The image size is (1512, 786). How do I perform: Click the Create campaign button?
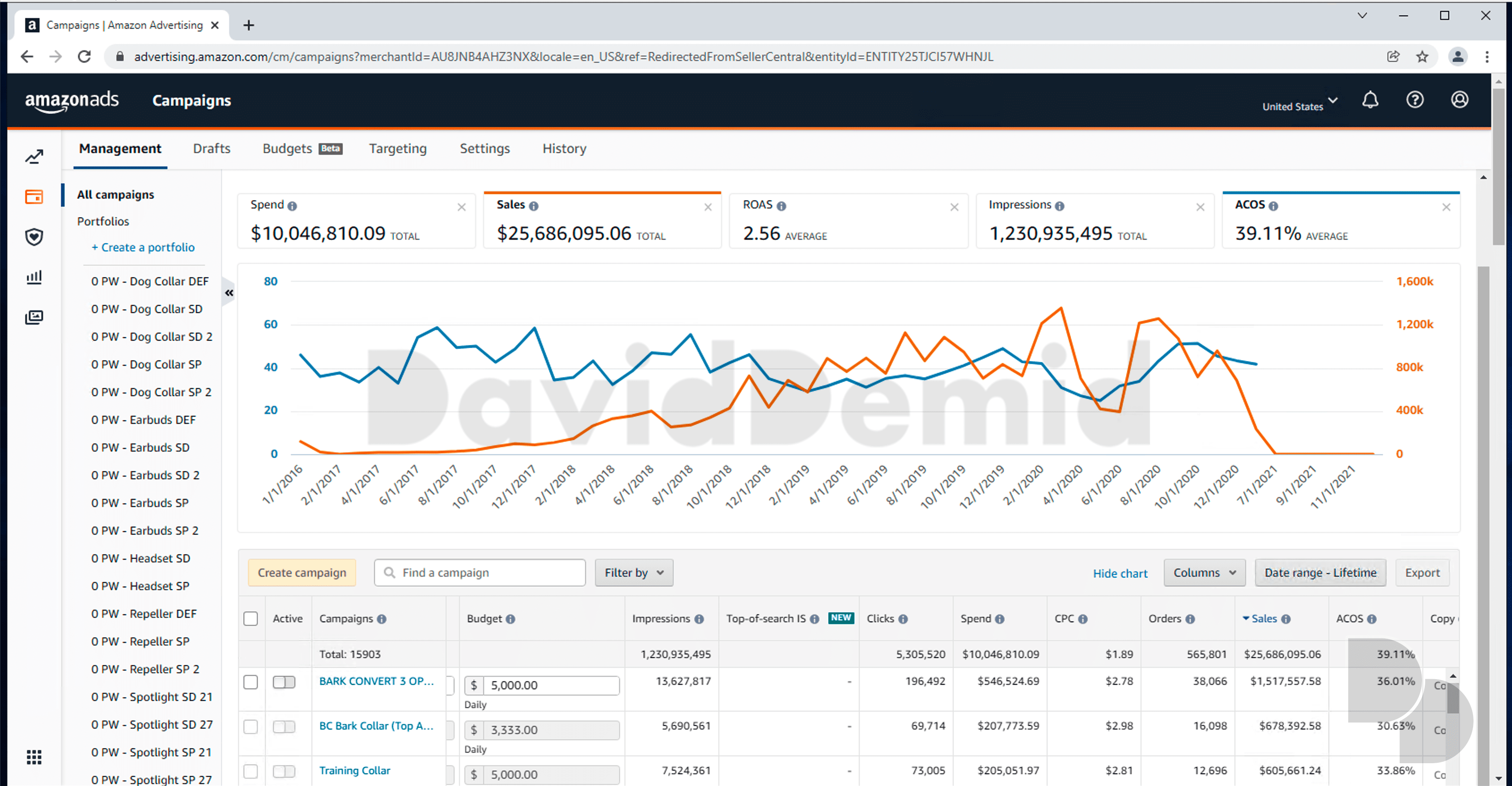coord(302,572)
